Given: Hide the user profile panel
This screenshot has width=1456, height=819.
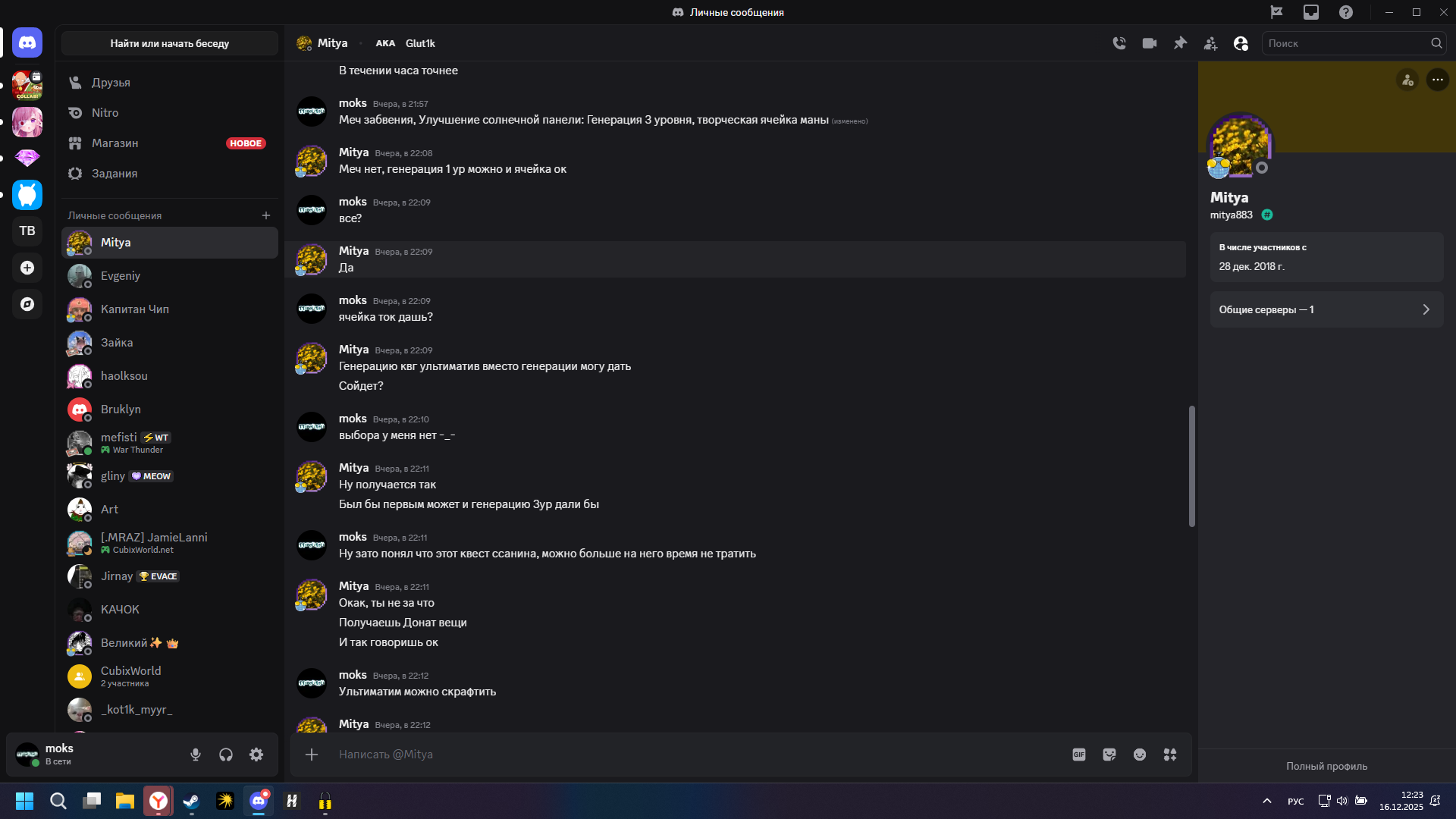Looking at the screenshot, I should (1241, 43).
